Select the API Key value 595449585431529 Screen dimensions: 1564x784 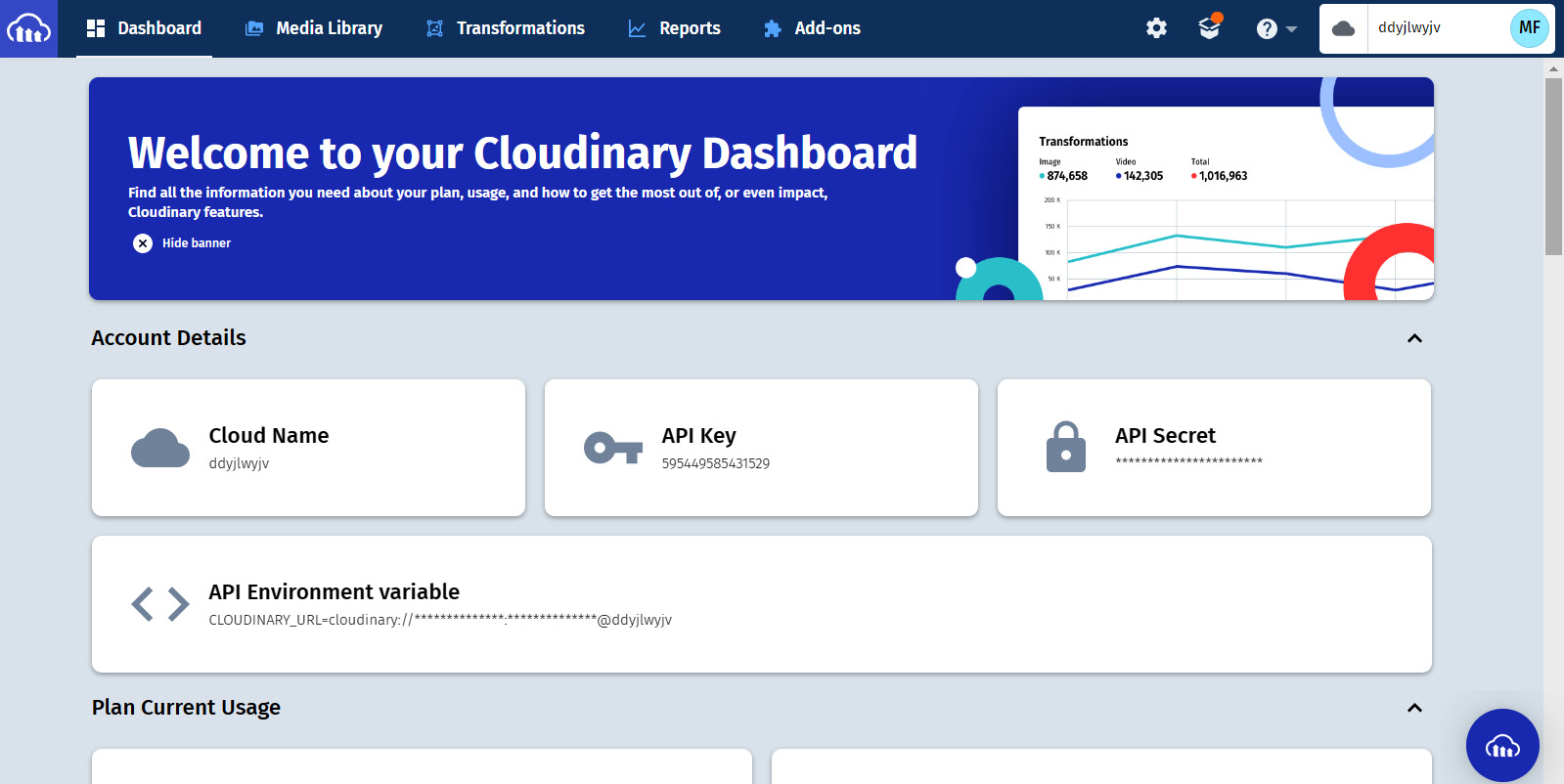pos(716,463)
